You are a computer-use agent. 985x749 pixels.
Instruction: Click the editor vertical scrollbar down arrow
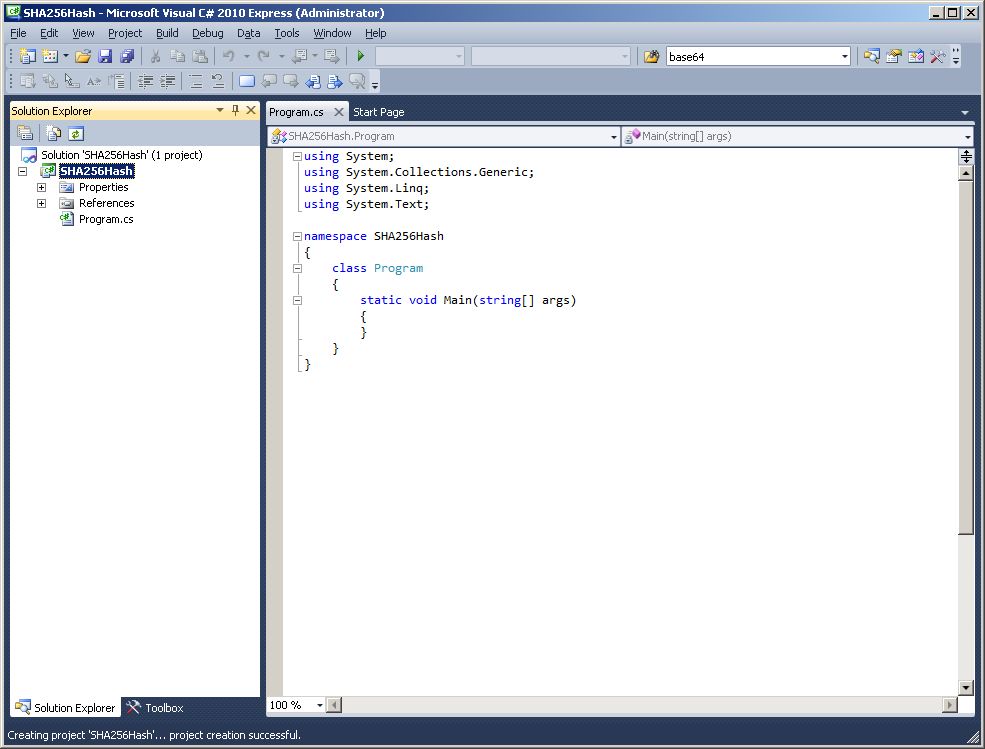click(x=965, y=687)
